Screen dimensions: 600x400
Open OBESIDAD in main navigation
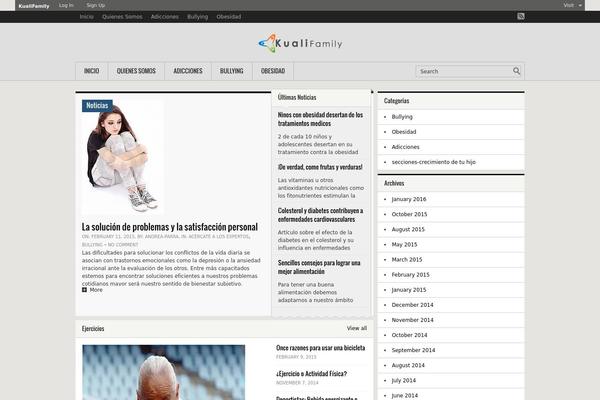tap(273, 71)
